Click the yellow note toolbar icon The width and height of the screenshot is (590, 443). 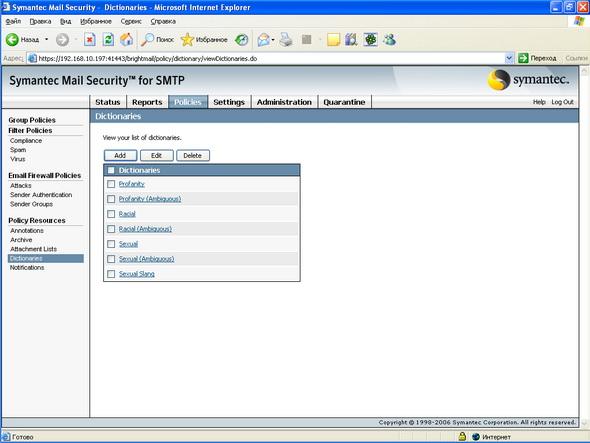333,40
